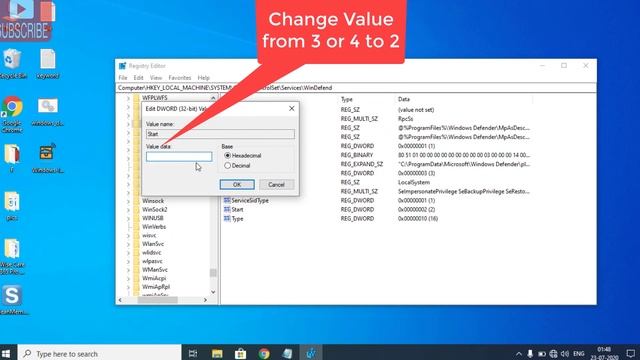The image size is (640, 360).
Task: Click the Data column header
Action: pos(404,99)
